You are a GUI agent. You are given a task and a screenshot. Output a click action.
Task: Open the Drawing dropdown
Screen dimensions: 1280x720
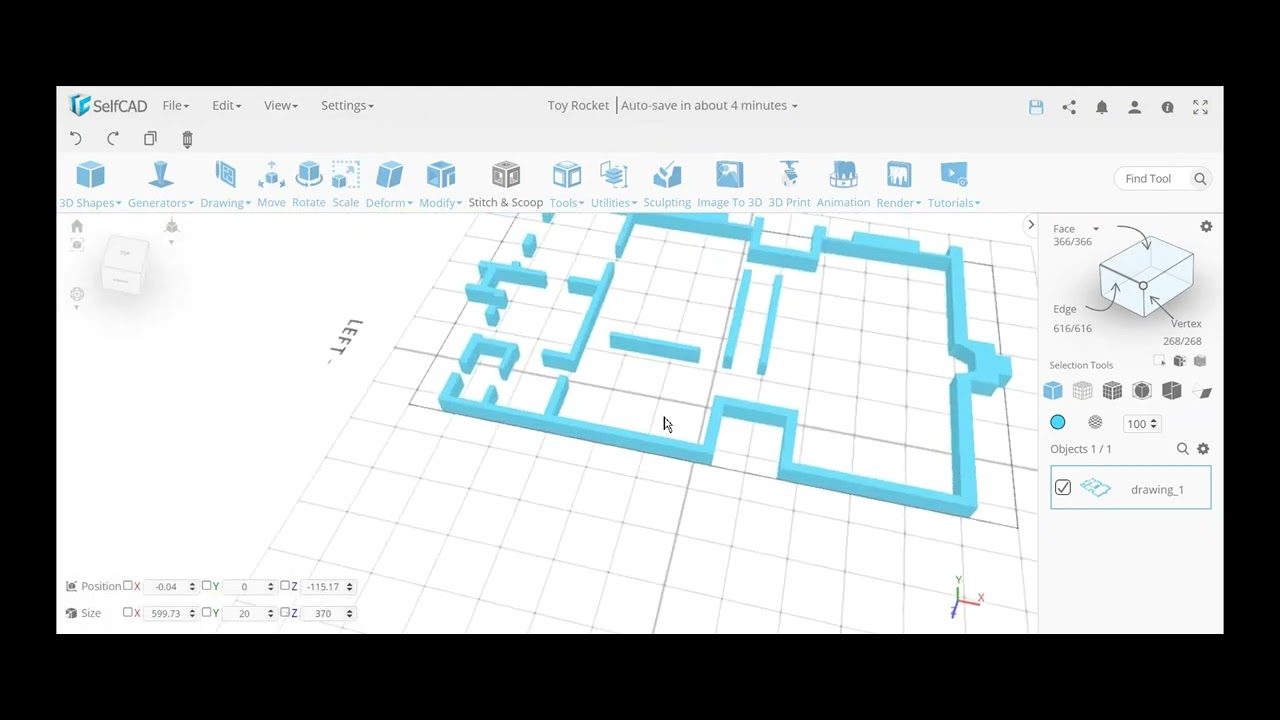[x=225, y=185]
